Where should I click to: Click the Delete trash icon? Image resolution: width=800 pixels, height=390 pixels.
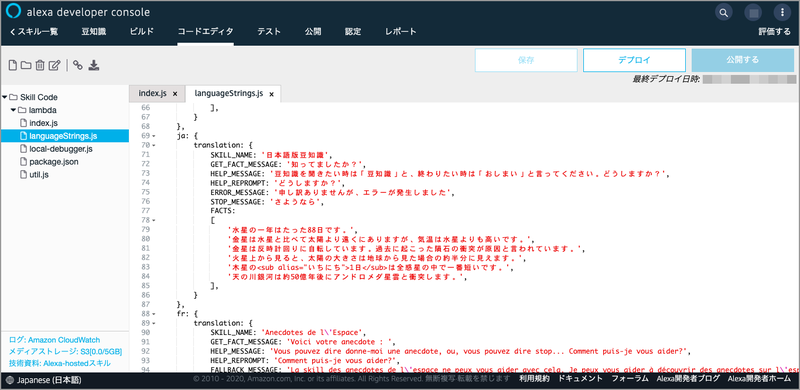click(40, 65)
